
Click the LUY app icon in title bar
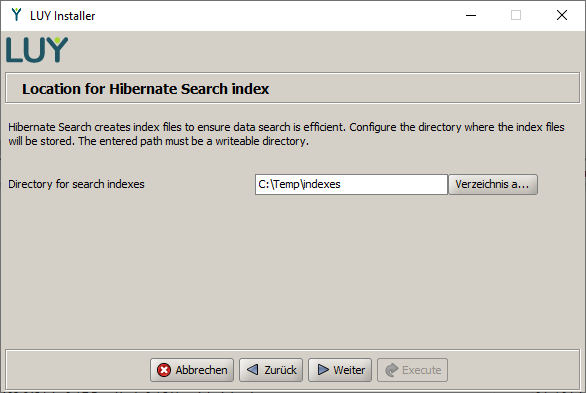pos(16,15)
